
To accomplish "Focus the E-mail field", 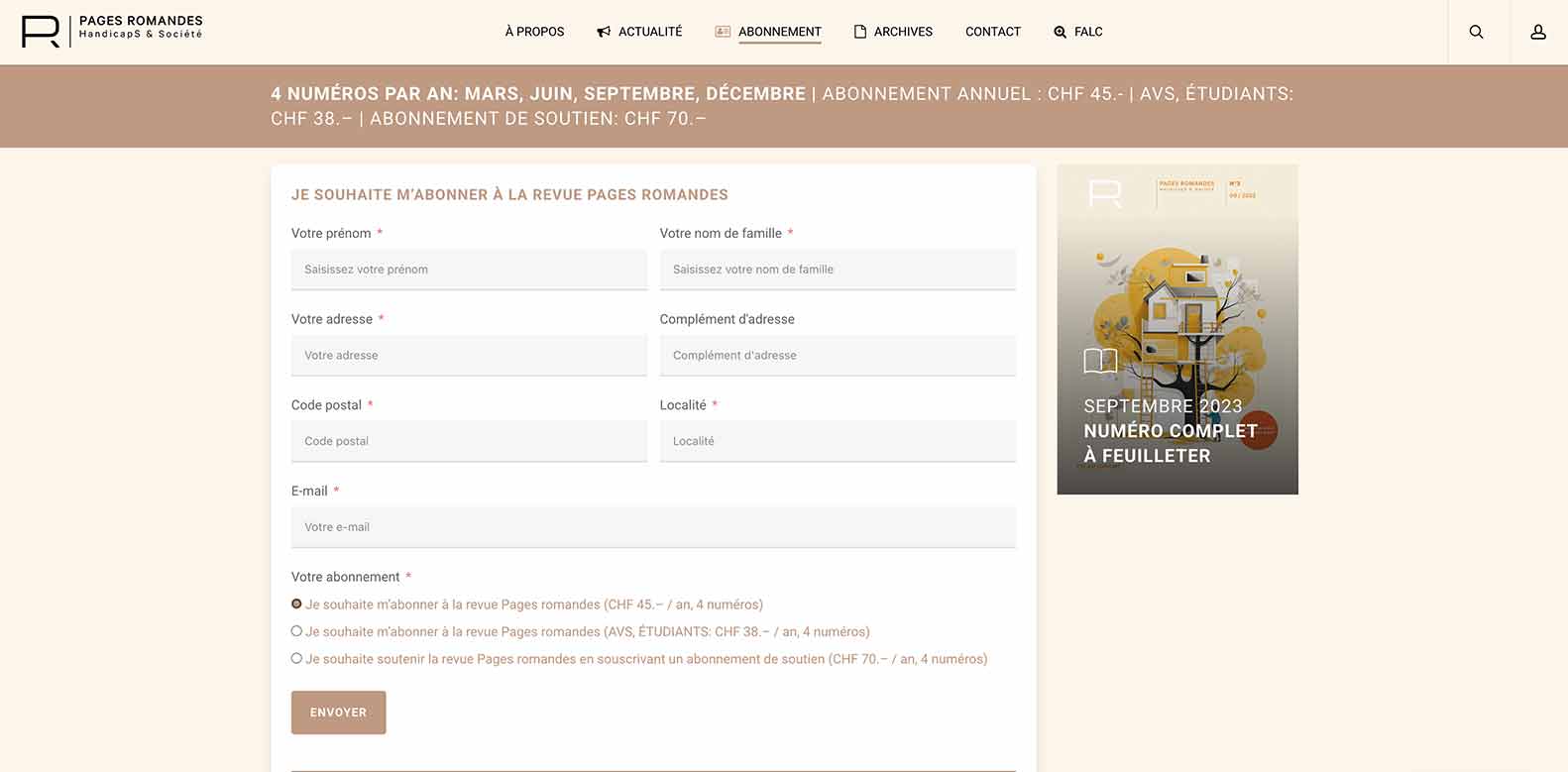I will coord(653,527).
